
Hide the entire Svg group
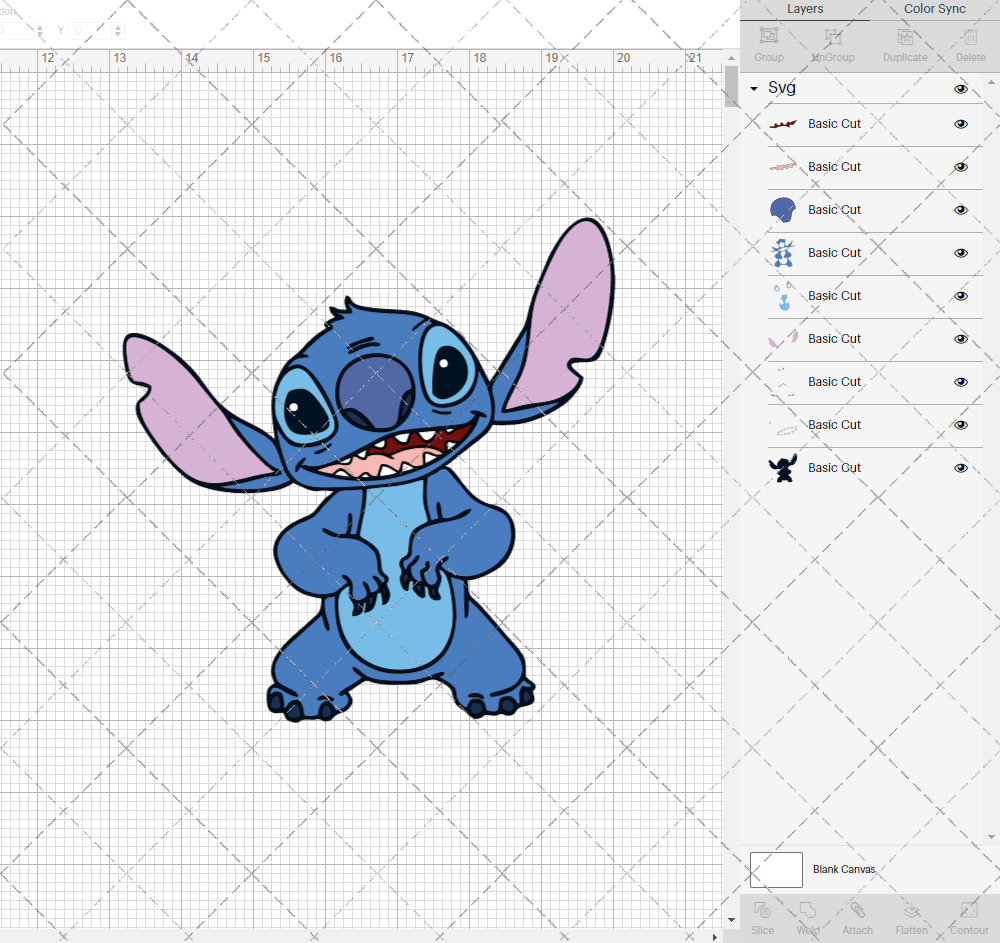pyautogui.click(x=960, y=89)
